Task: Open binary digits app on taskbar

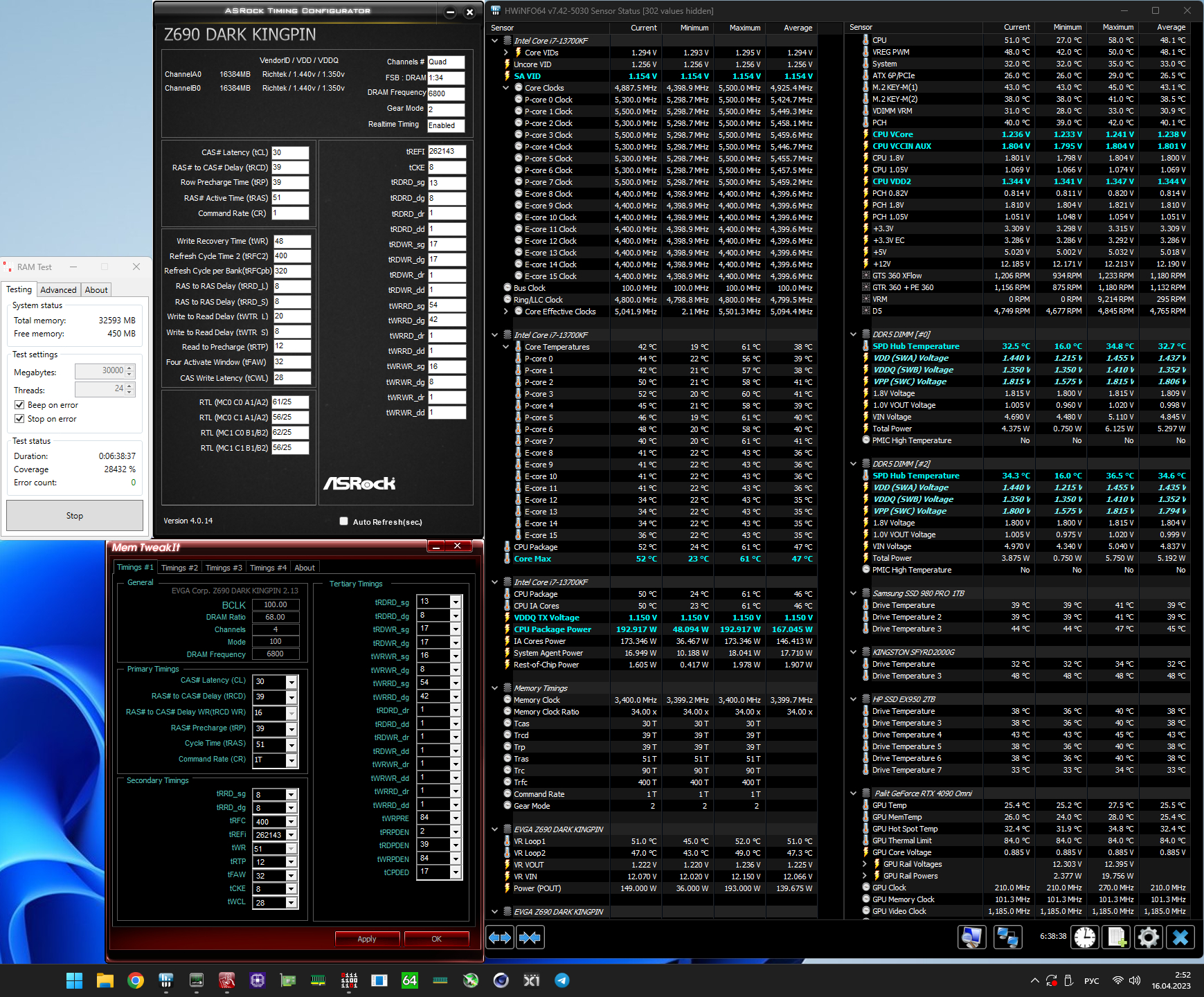Action: (x=349, y=980)
